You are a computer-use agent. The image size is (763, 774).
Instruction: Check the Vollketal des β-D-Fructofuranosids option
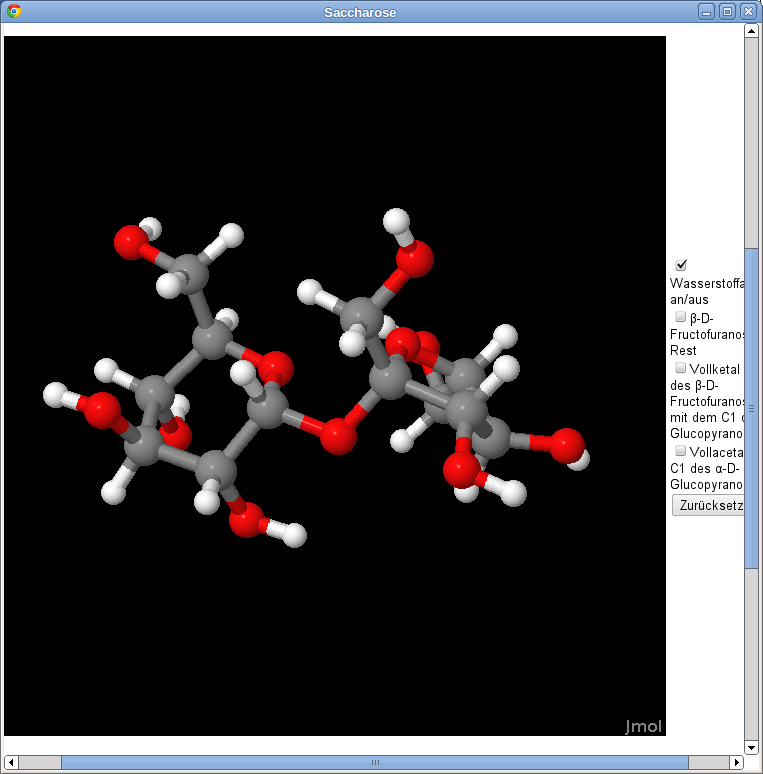pyautogui.click(x=681, y=368)
